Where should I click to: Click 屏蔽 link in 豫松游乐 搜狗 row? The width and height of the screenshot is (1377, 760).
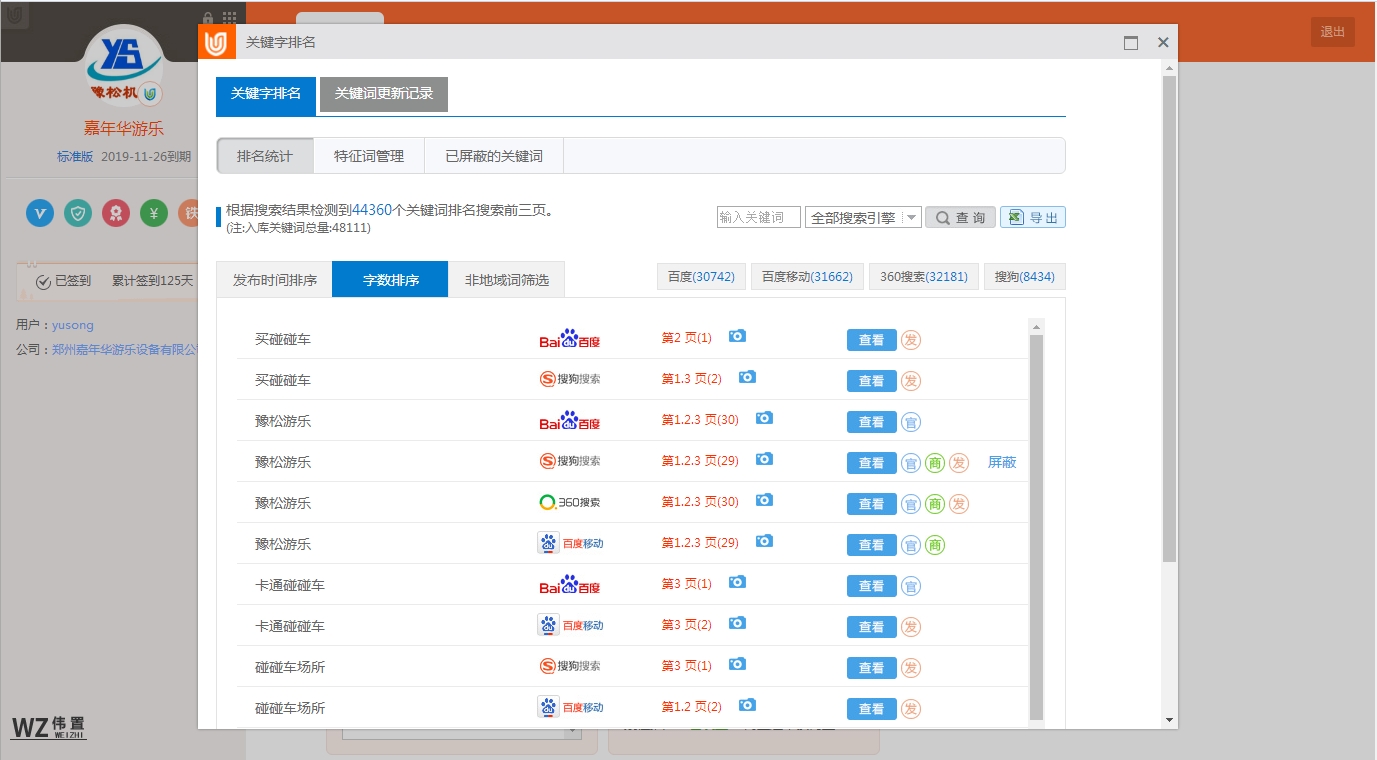click(1001, 463)
